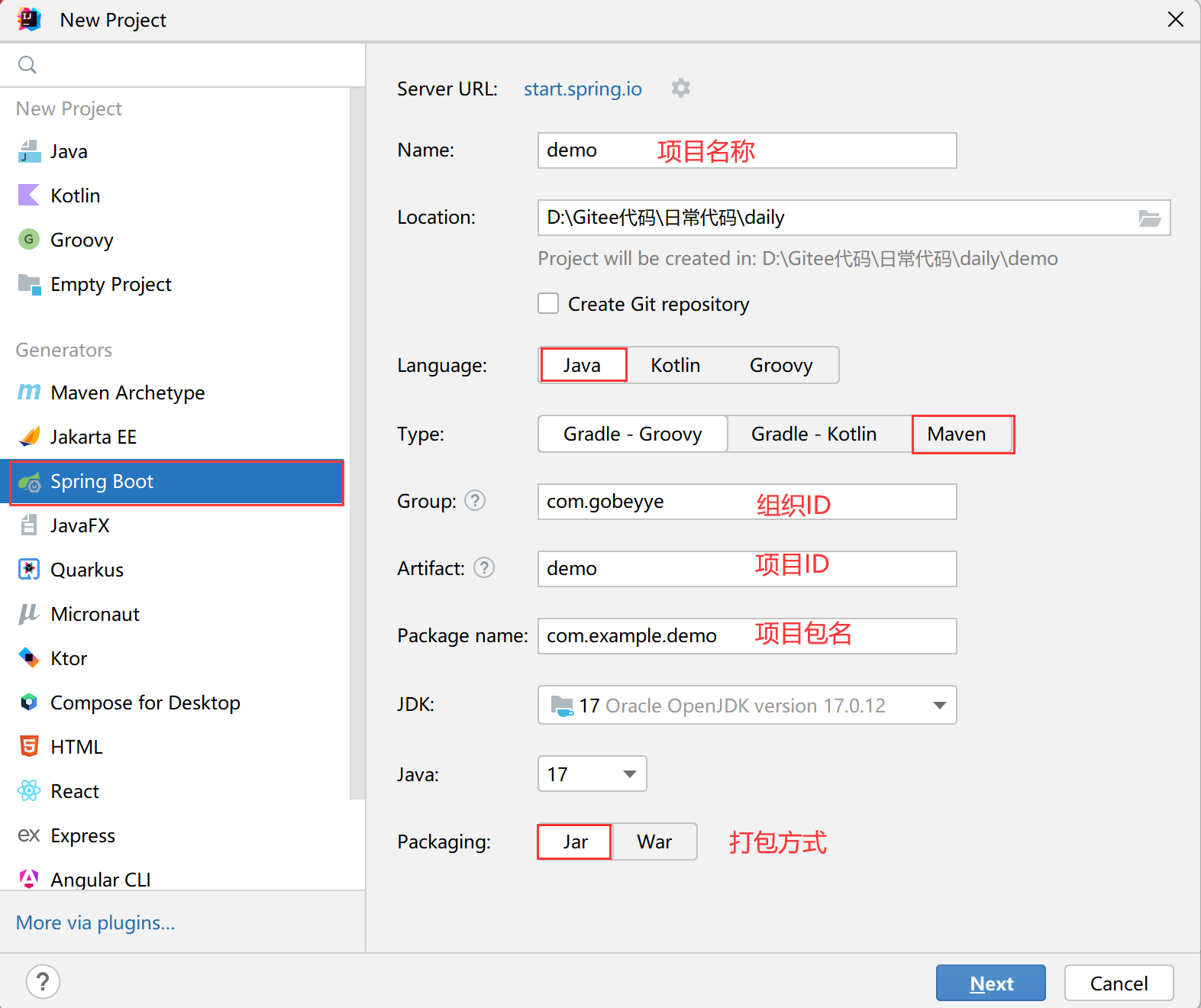Click the React atom icon
This screenshot has height=1008, width=1201.
coord(29,791)
